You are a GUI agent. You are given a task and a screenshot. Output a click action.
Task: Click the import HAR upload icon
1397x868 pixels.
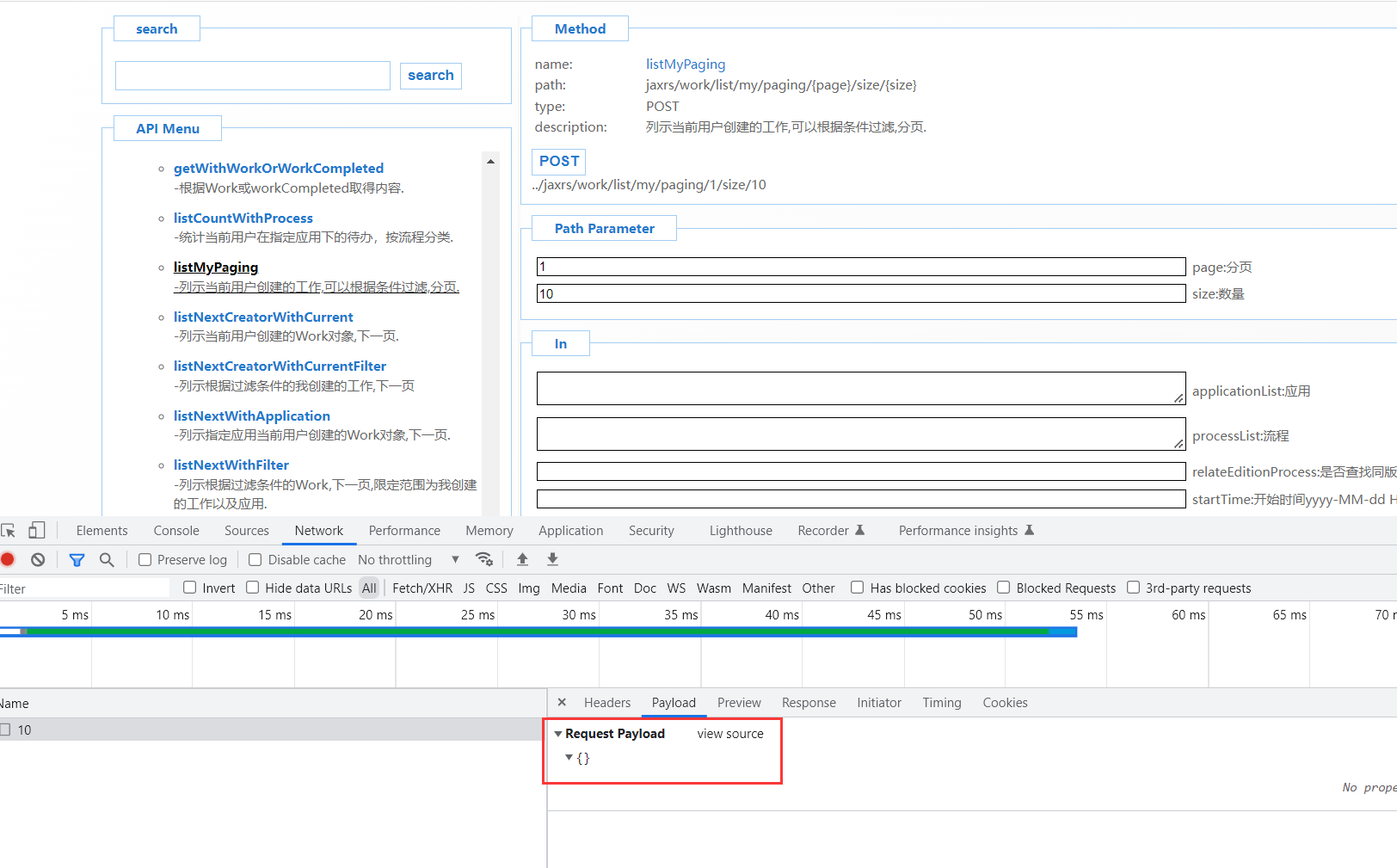[x=522, y=559]
